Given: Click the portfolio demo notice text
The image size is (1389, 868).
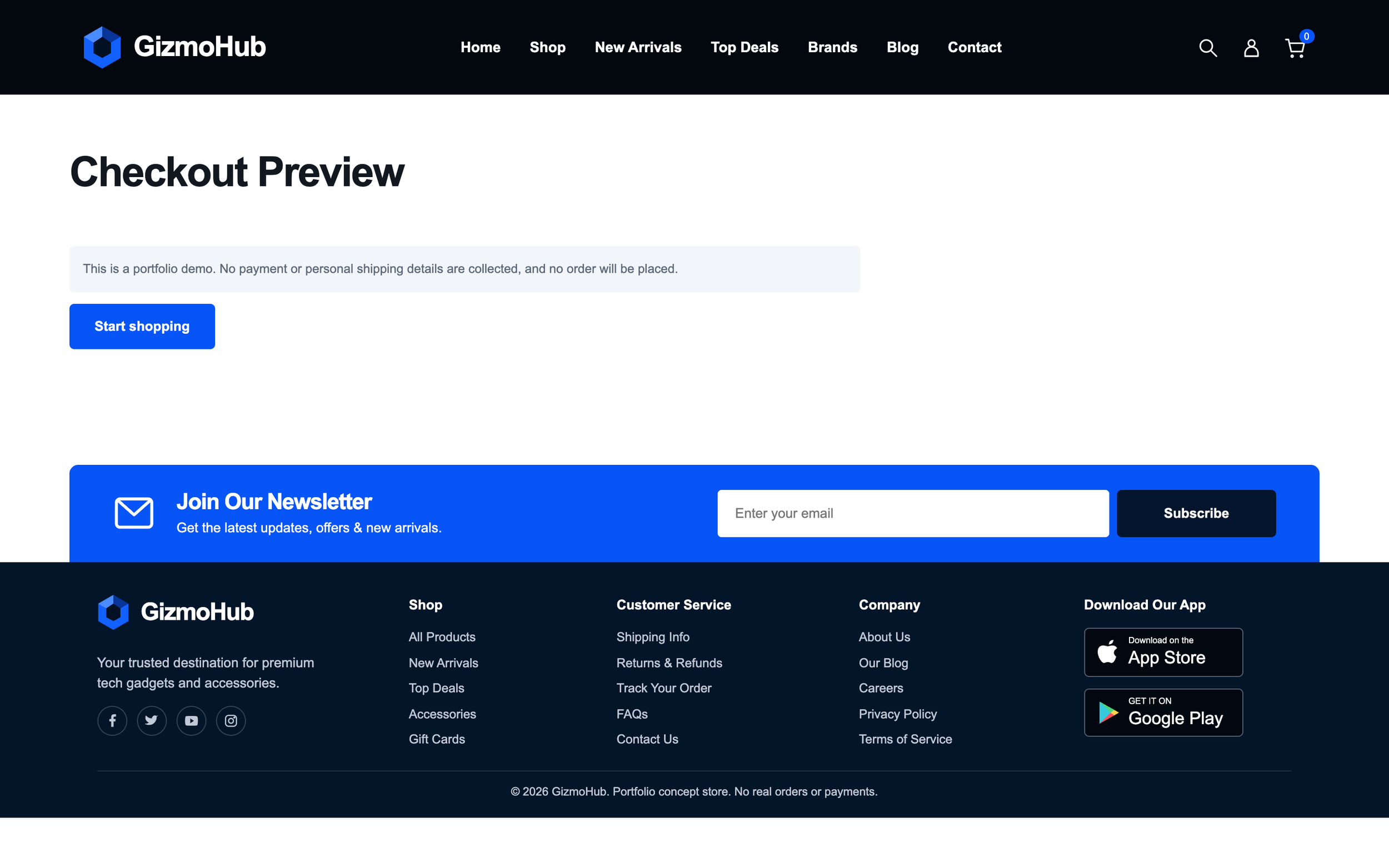Looking at the screenshot, I should 380,269.
